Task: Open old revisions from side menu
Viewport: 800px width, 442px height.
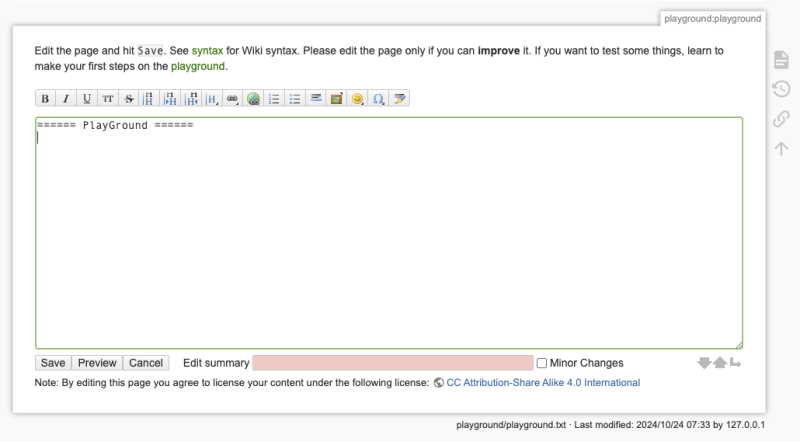Action: (x=782, y=90)
